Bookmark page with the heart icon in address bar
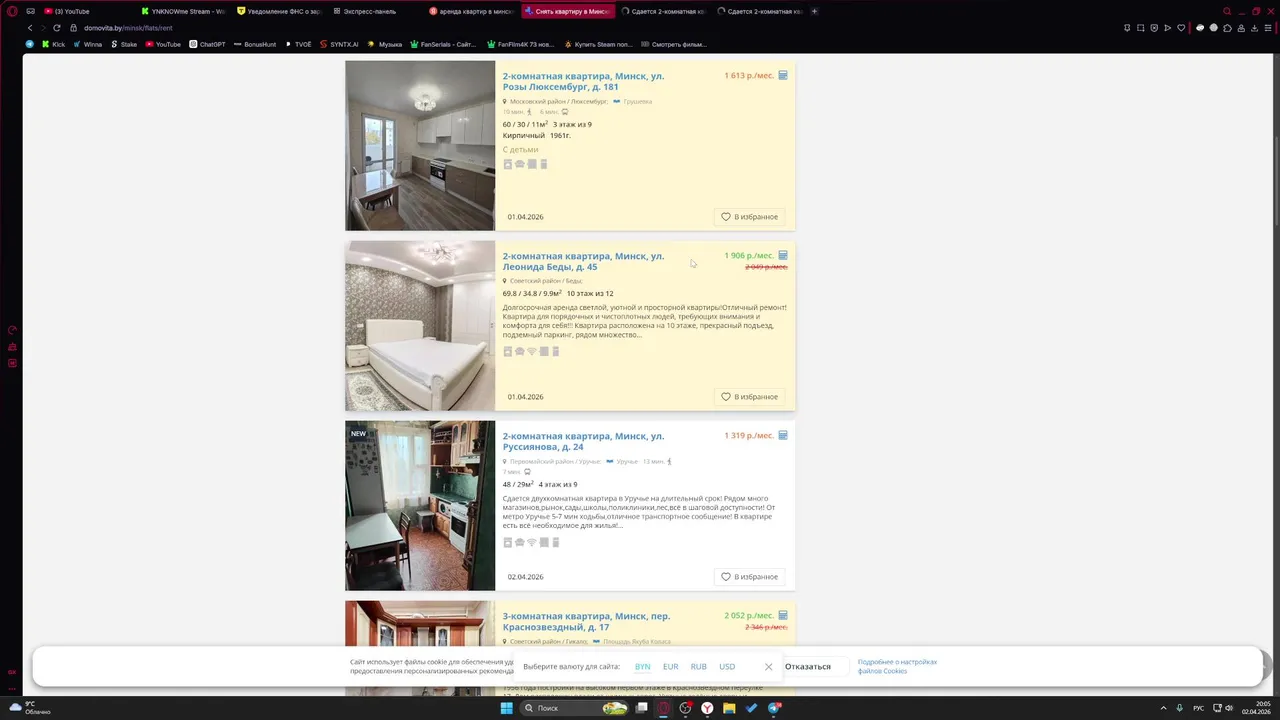Viewport: 1280px width, 720px height. (x=1181, y=28)
